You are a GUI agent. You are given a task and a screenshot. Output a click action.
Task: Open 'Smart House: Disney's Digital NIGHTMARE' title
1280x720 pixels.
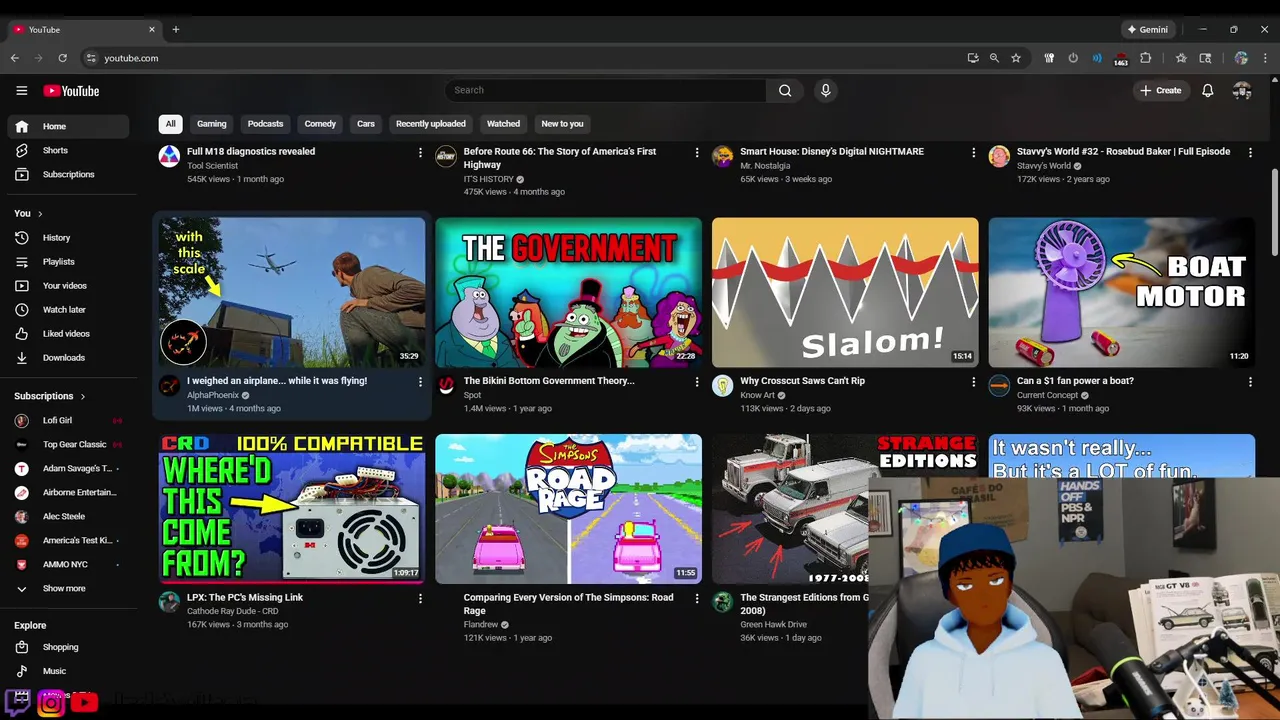point(832,152)
